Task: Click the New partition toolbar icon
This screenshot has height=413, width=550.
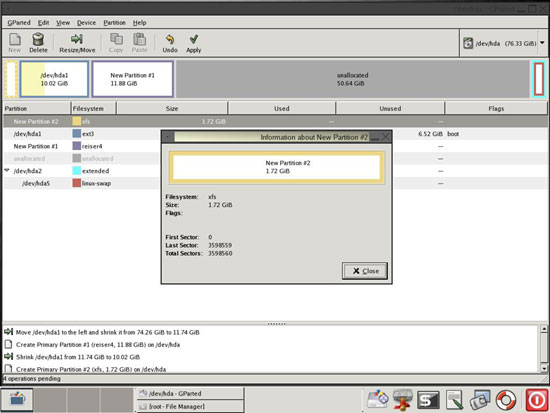Action: pyautogui.click(x=15, y=43)
